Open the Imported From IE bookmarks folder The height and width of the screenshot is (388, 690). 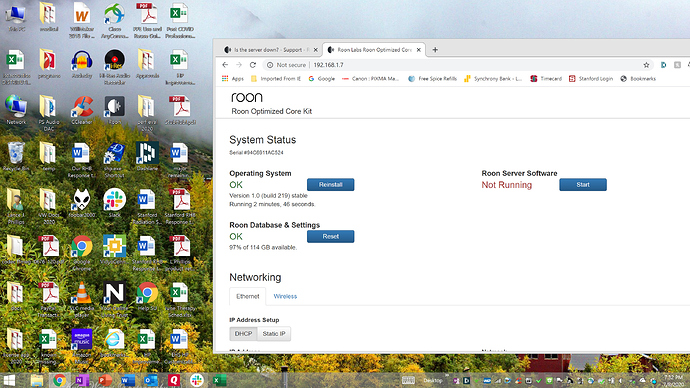coord(276,79)
